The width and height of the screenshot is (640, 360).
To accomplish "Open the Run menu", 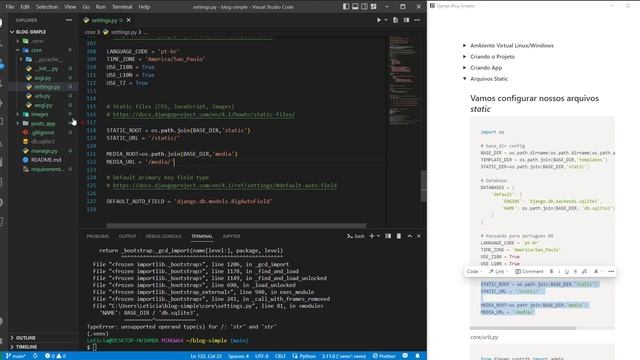I will pyautogui.click(x=100, y=7).
